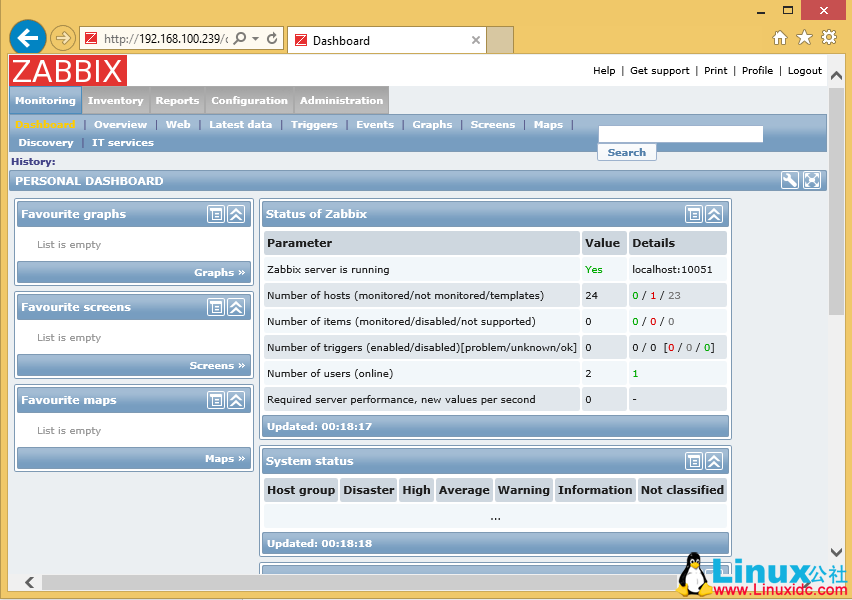Viewport: 852px width, 600px height.
Task: Open the dashboard configuration wrench icon
Action: pyautogui.click(x=789, y=180)
